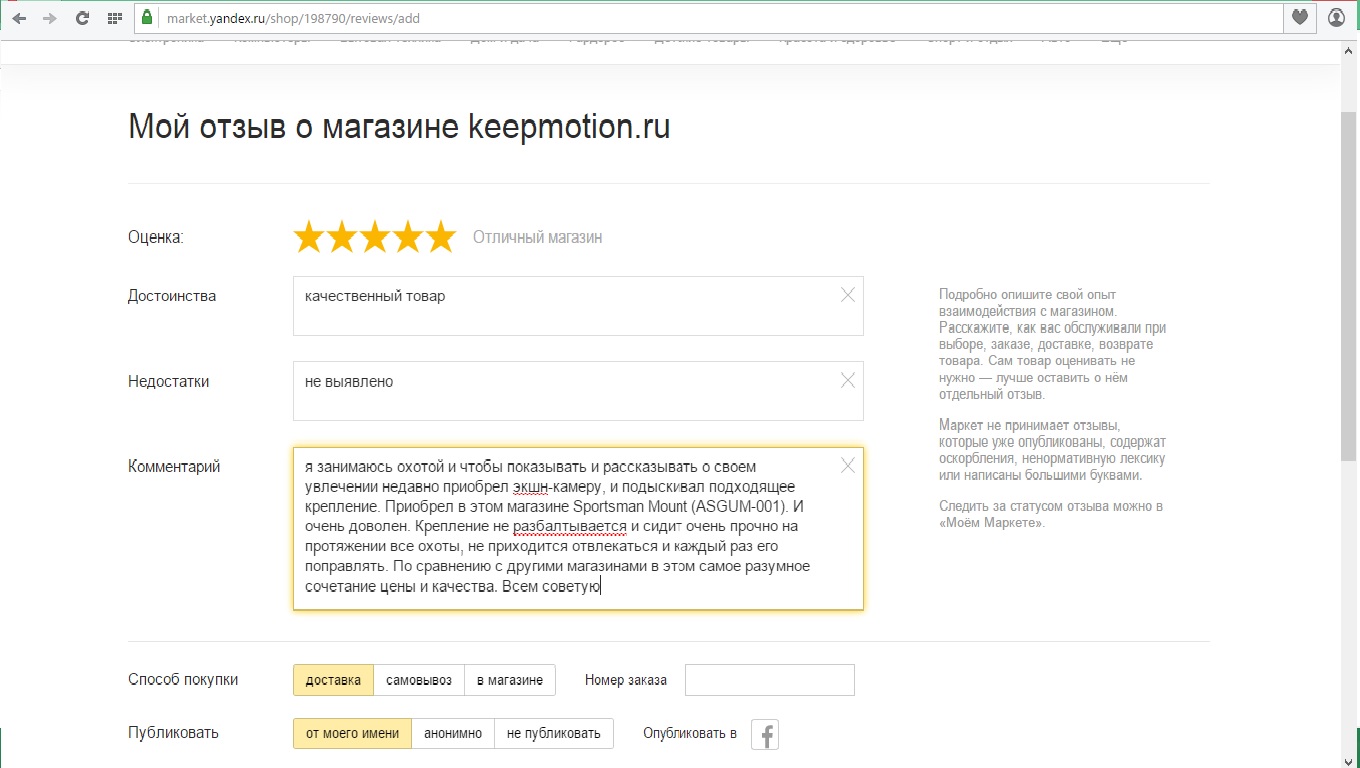Click the green lock security icon

tap(148, 18)
